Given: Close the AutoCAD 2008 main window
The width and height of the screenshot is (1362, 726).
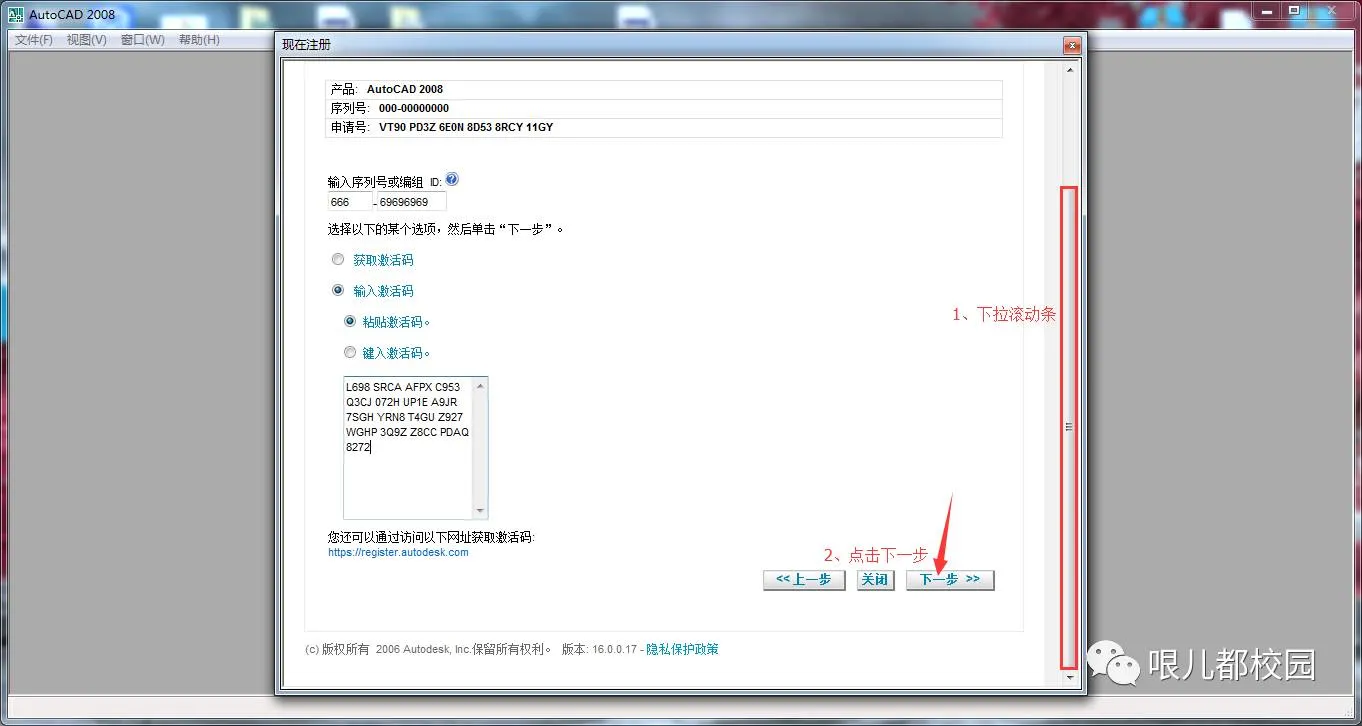Looking at the screenshot, I should (1331, 11).
